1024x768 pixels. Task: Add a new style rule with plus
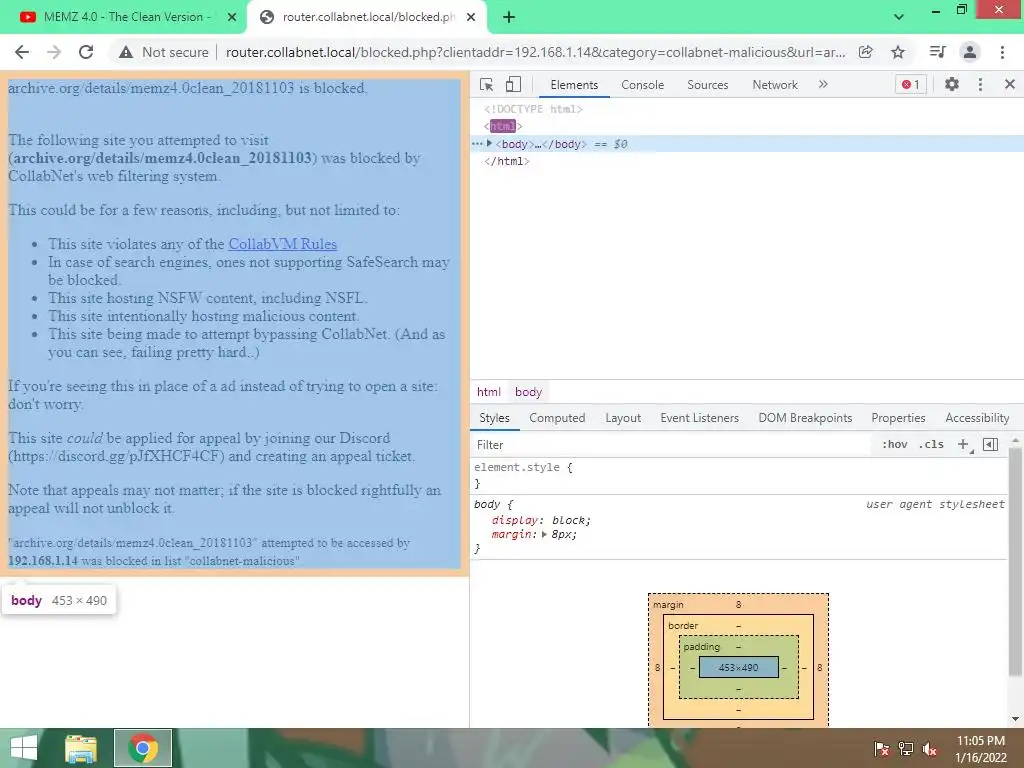click(963, 445)
